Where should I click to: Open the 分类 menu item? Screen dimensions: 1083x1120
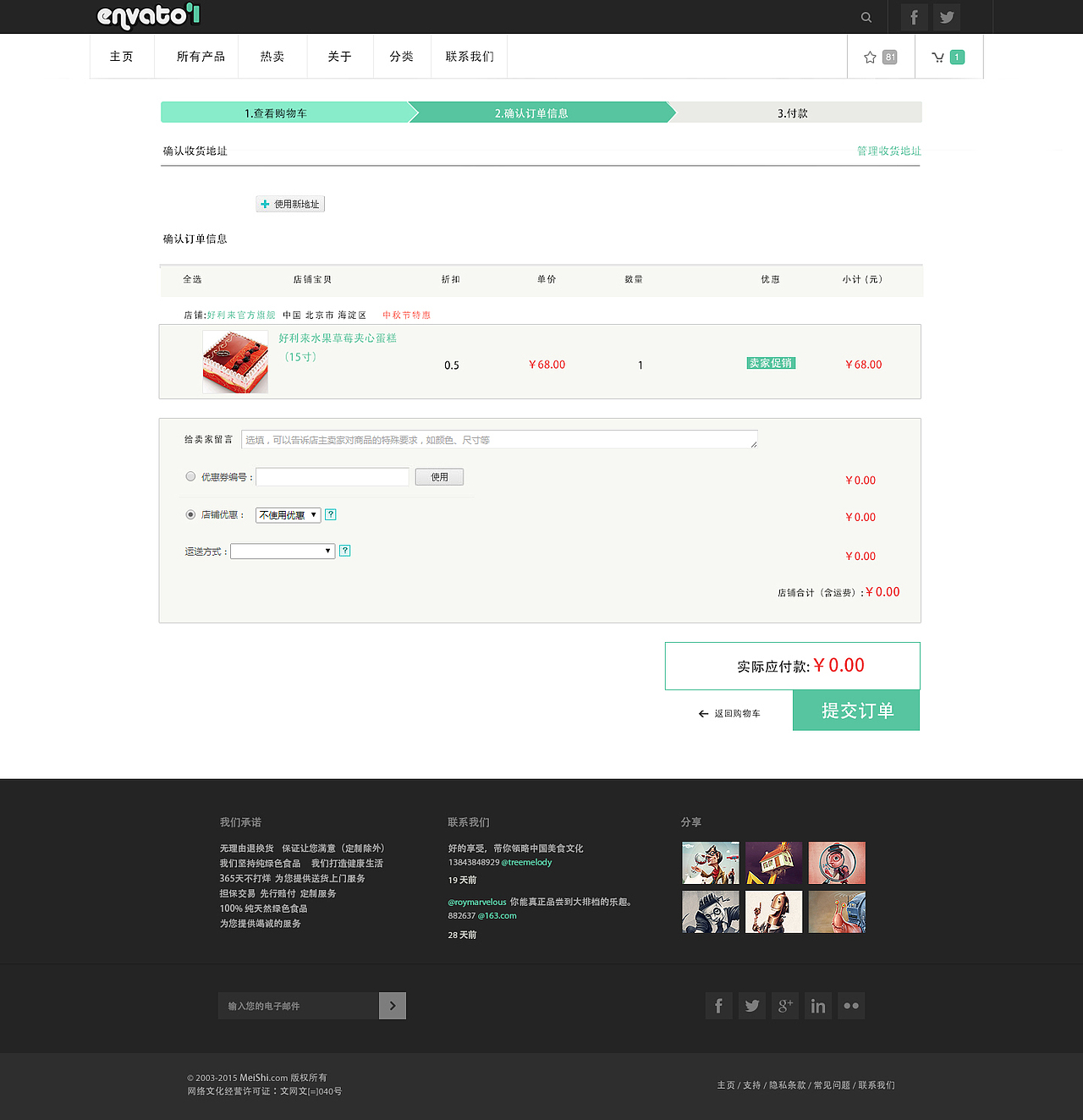coord(401,56)
